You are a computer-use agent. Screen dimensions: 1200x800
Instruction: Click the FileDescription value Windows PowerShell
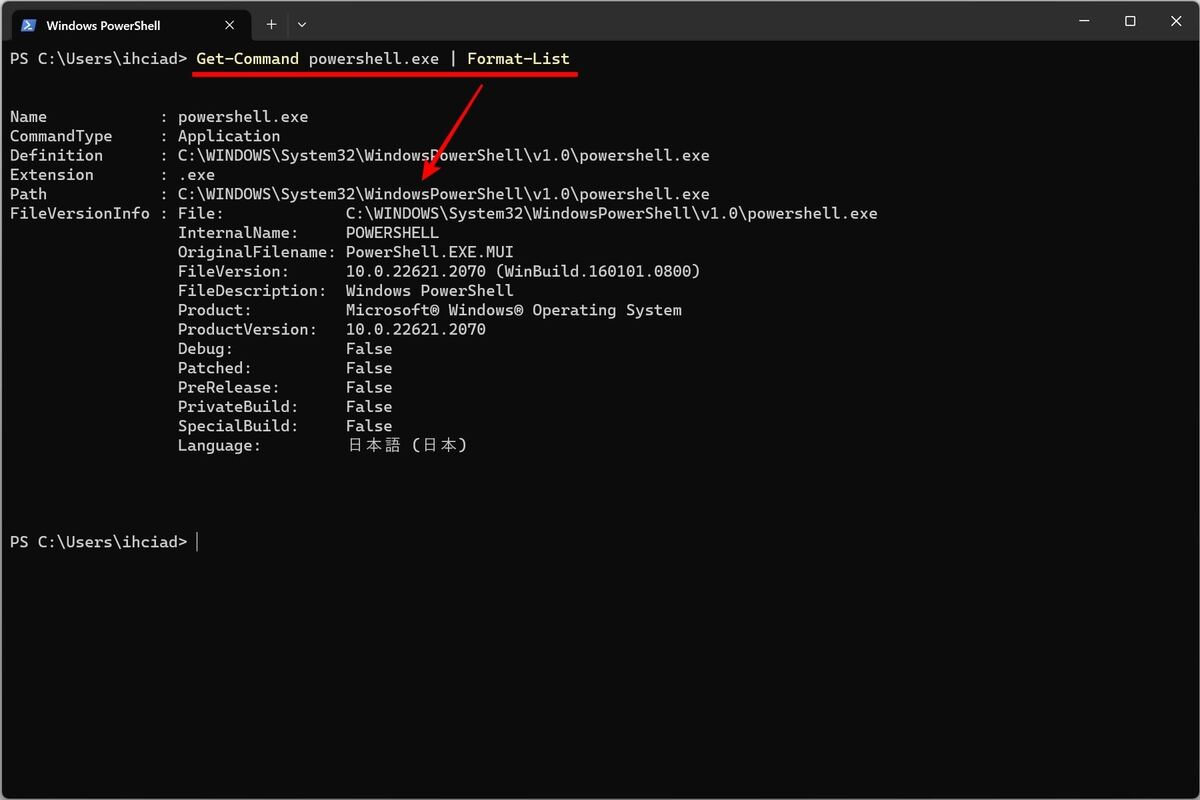coord(430,291)
